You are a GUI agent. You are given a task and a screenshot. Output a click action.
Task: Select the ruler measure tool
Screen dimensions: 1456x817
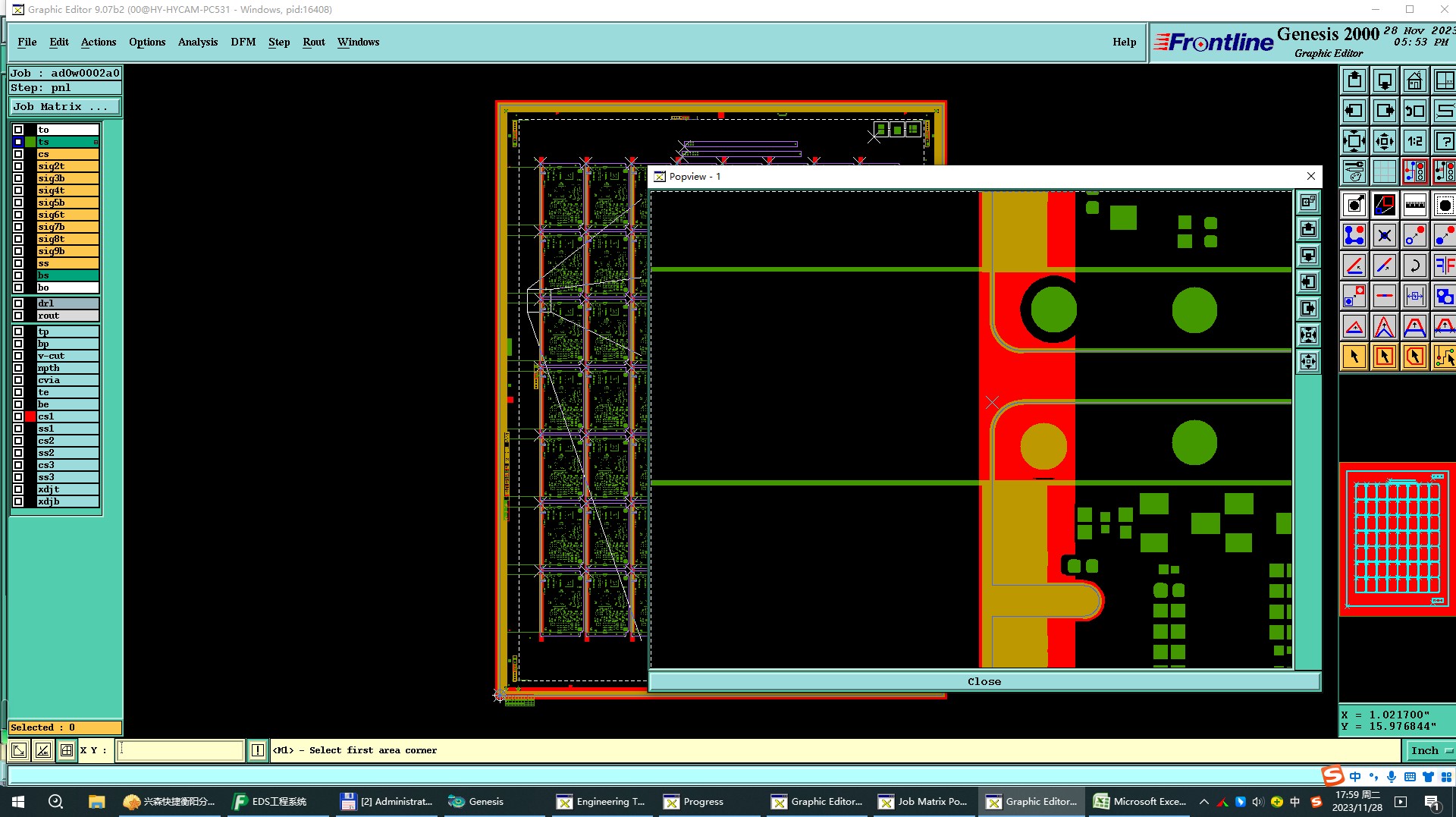(1415, 205)
